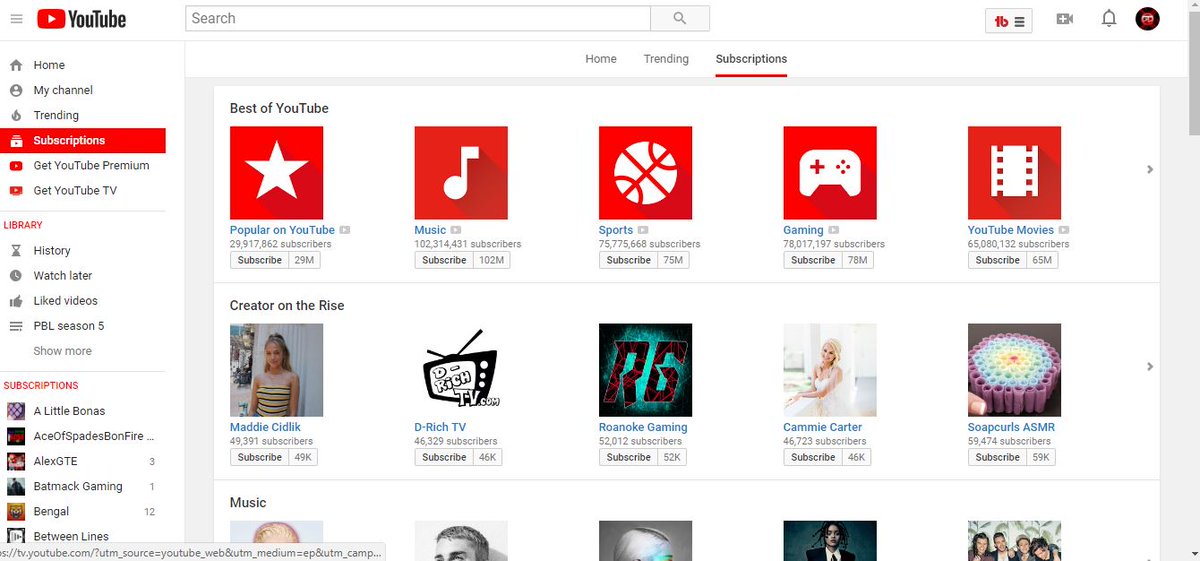1200x561 pixels.
Task: Select the Subscriptions tab
Action: click(751, 59)
